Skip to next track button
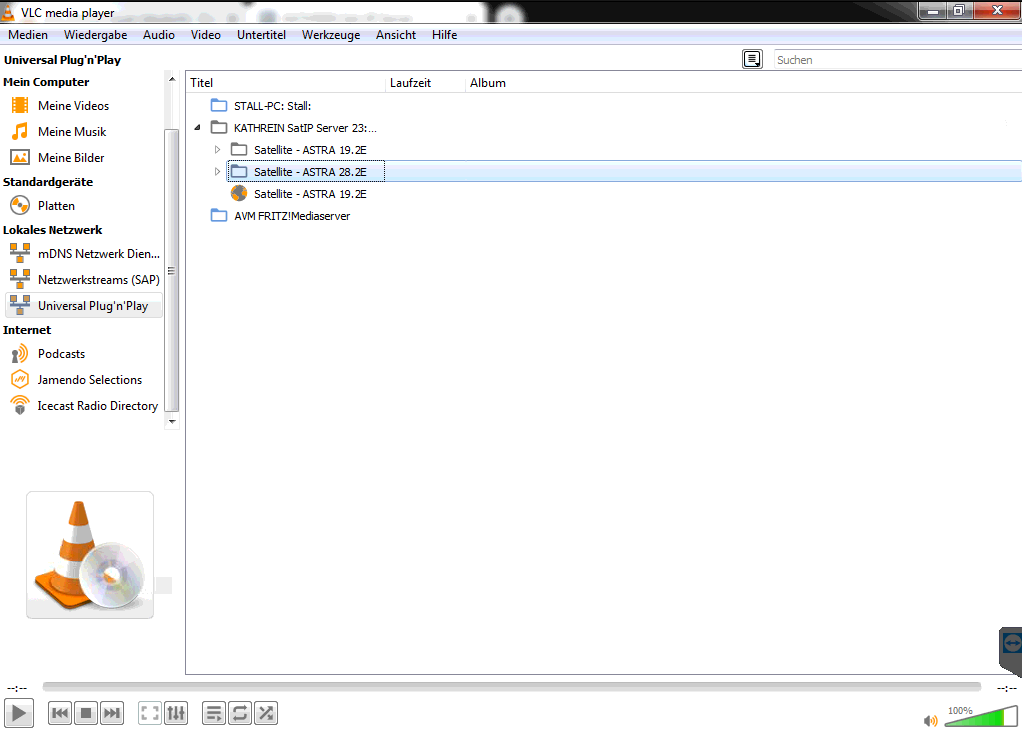 [x=112, y=713]
